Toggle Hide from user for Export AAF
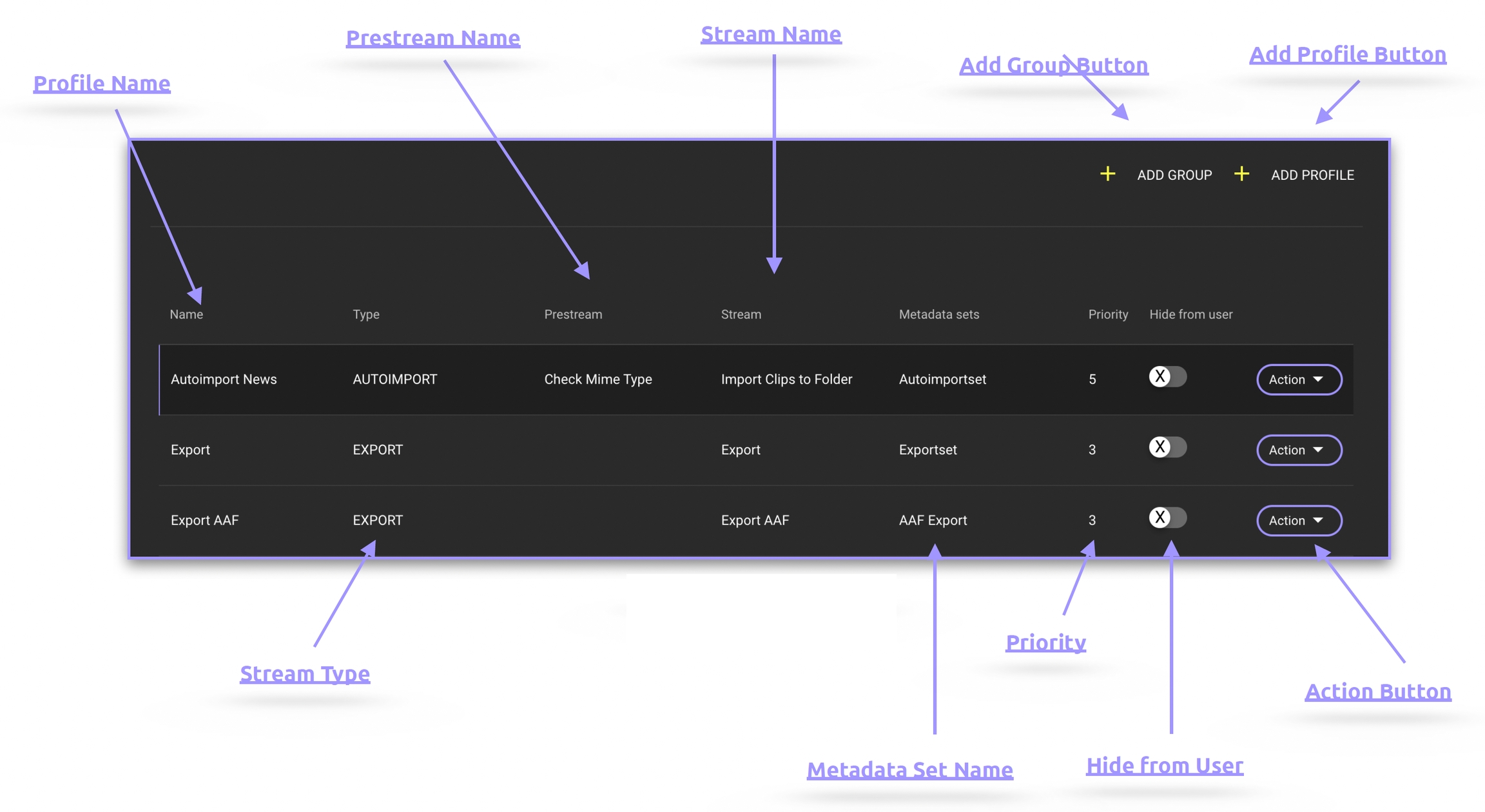The image size is (1485, 812). pos(1167,517)
